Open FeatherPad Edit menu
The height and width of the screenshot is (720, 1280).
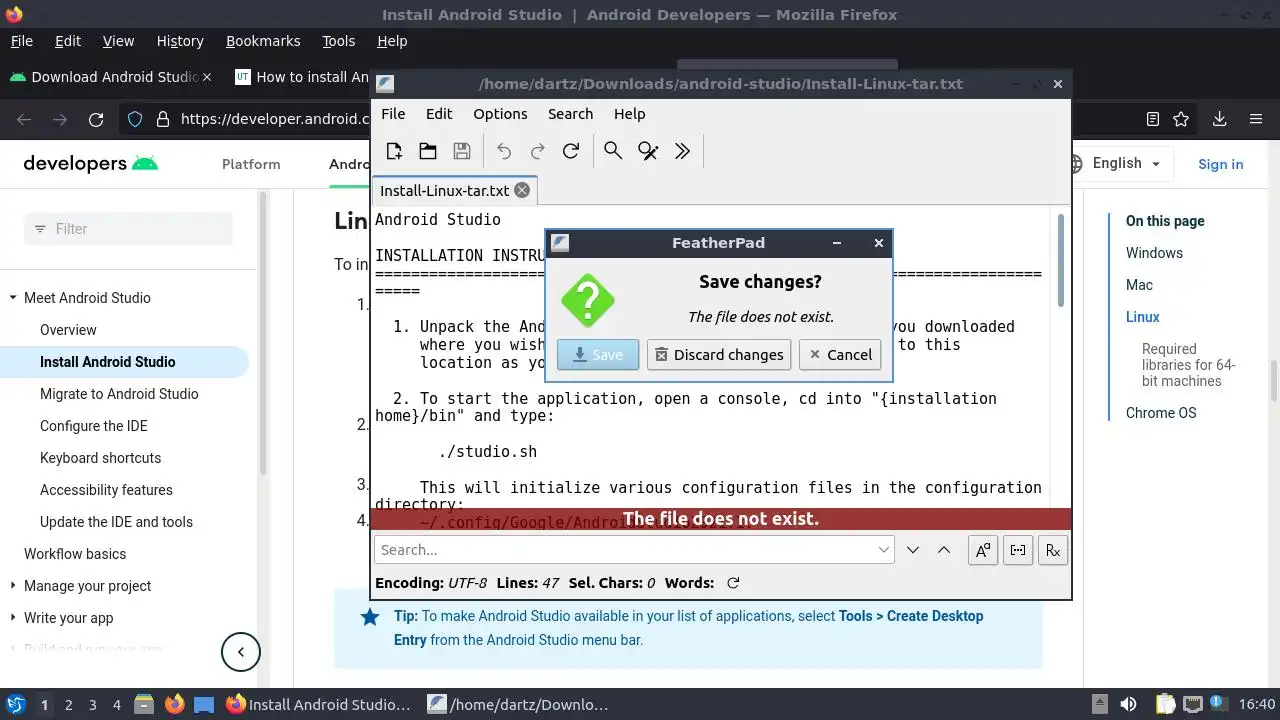tap(439, 114)
